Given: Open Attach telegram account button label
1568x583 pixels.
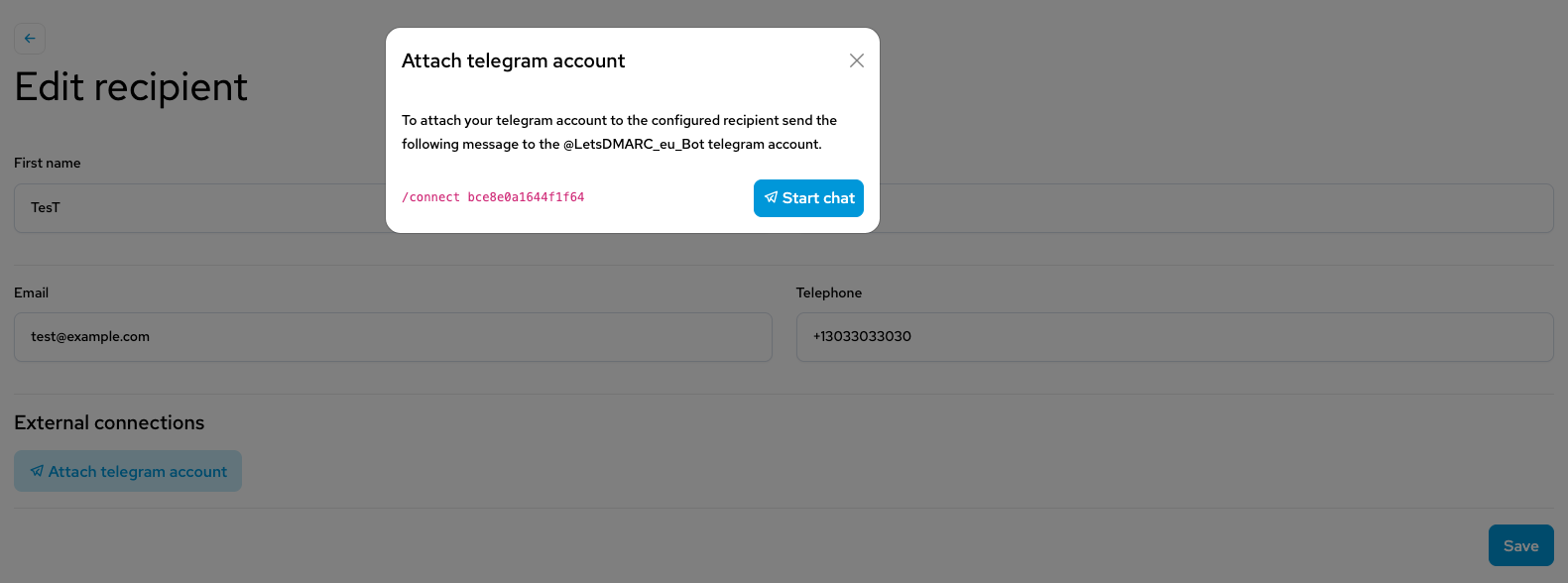Looking at the screenshot, I should click(x=138, y=472).
